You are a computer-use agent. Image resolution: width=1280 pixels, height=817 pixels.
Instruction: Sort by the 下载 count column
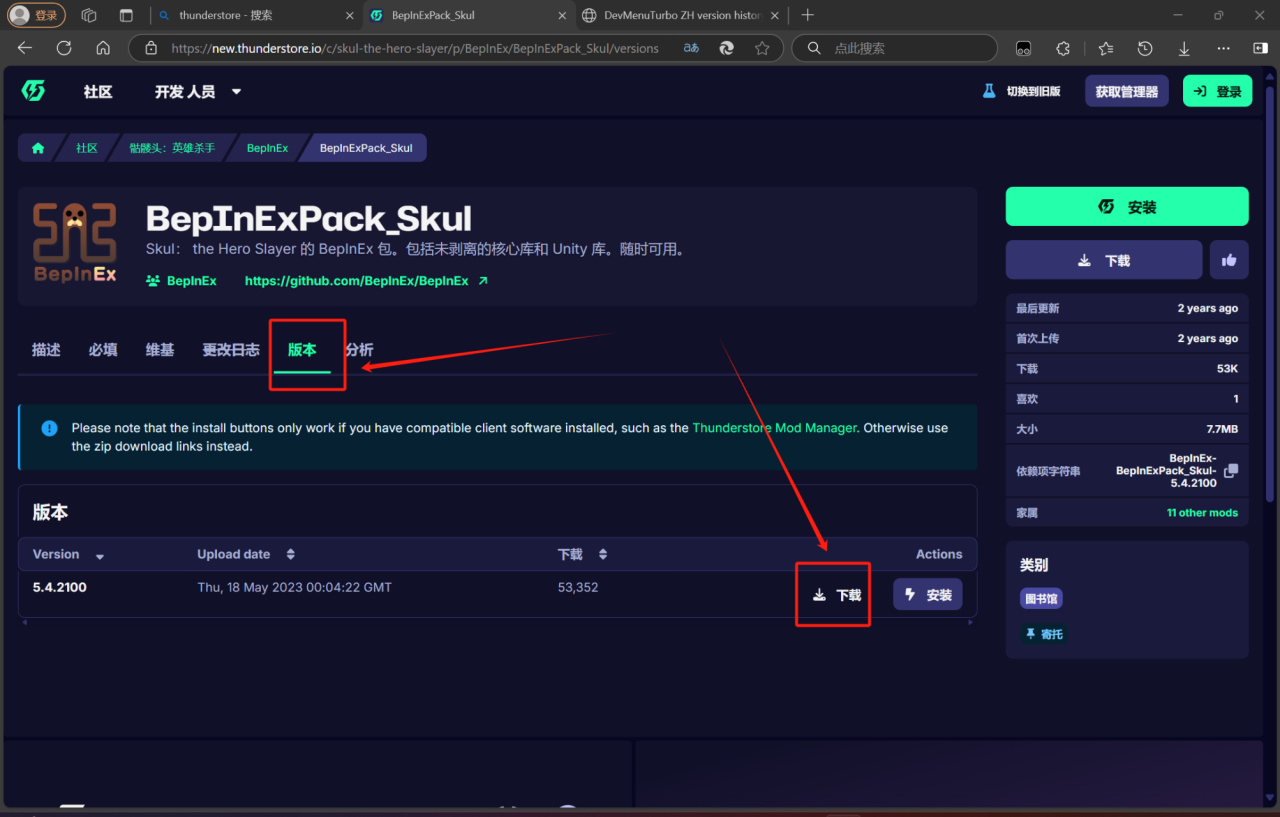point(582,554)
